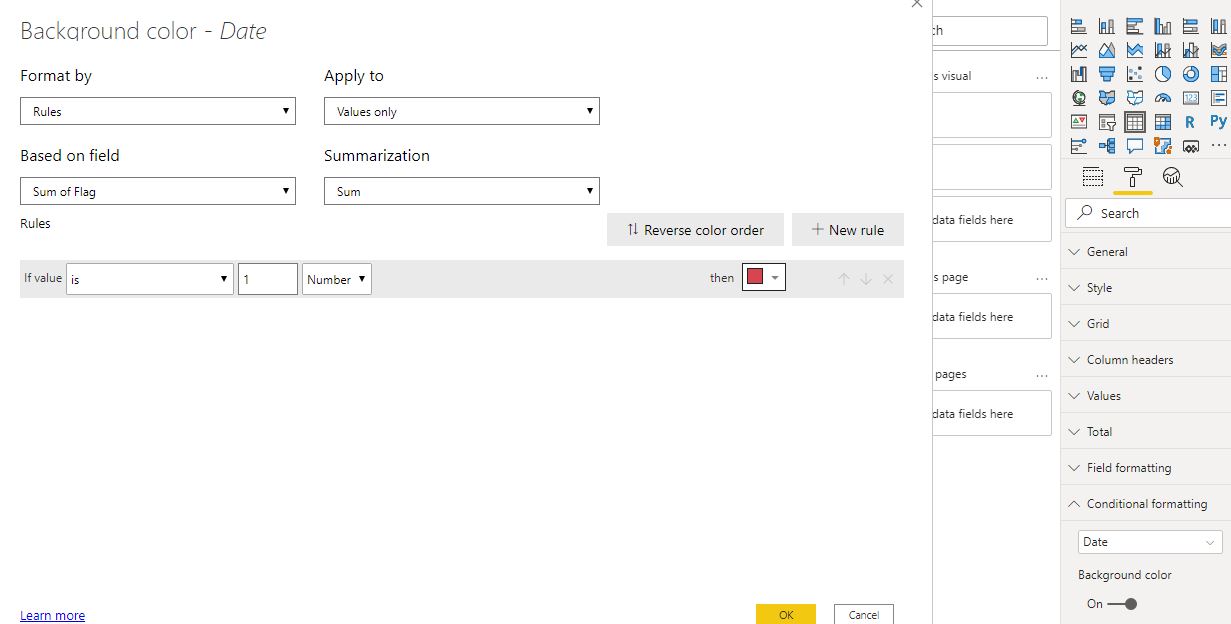The image size is (1231, 624).
Task: Expand the Total section
Action: coord(1145,432)
